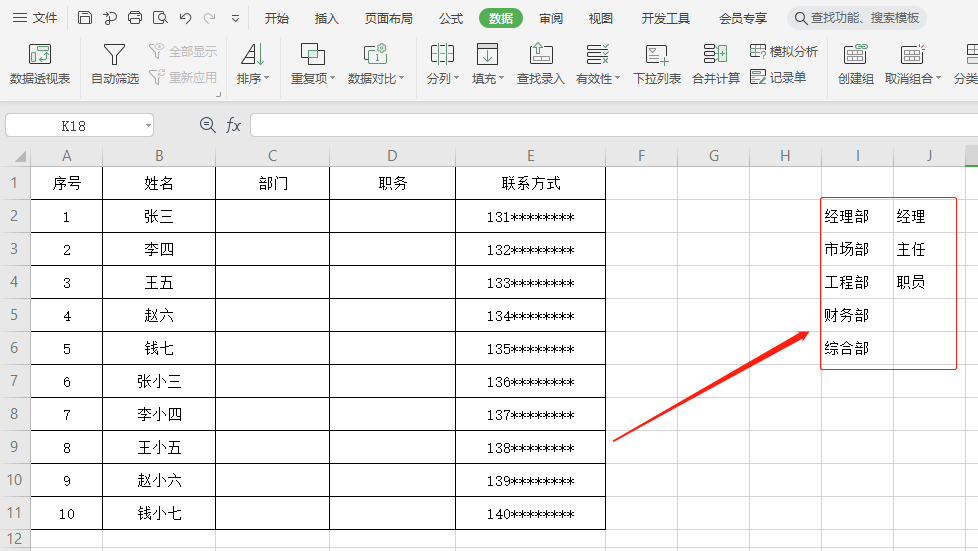The width and height of the screenshot is (978, 551).
Task: Select row 5 header
Action: point(15,315)
